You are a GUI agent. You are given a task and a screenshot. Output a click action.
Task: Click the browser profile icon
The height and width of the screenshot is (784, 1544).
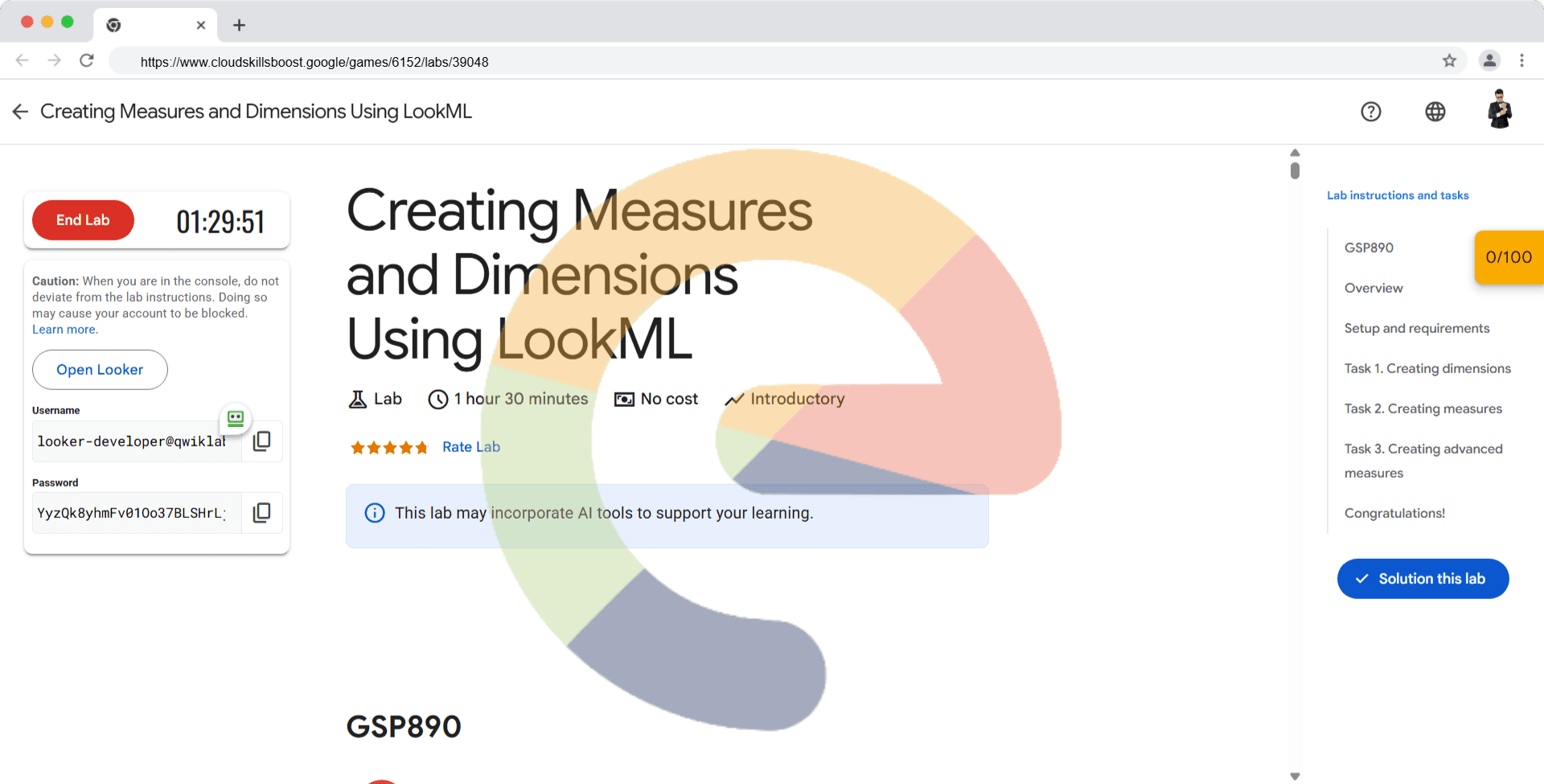point(1489,61)
